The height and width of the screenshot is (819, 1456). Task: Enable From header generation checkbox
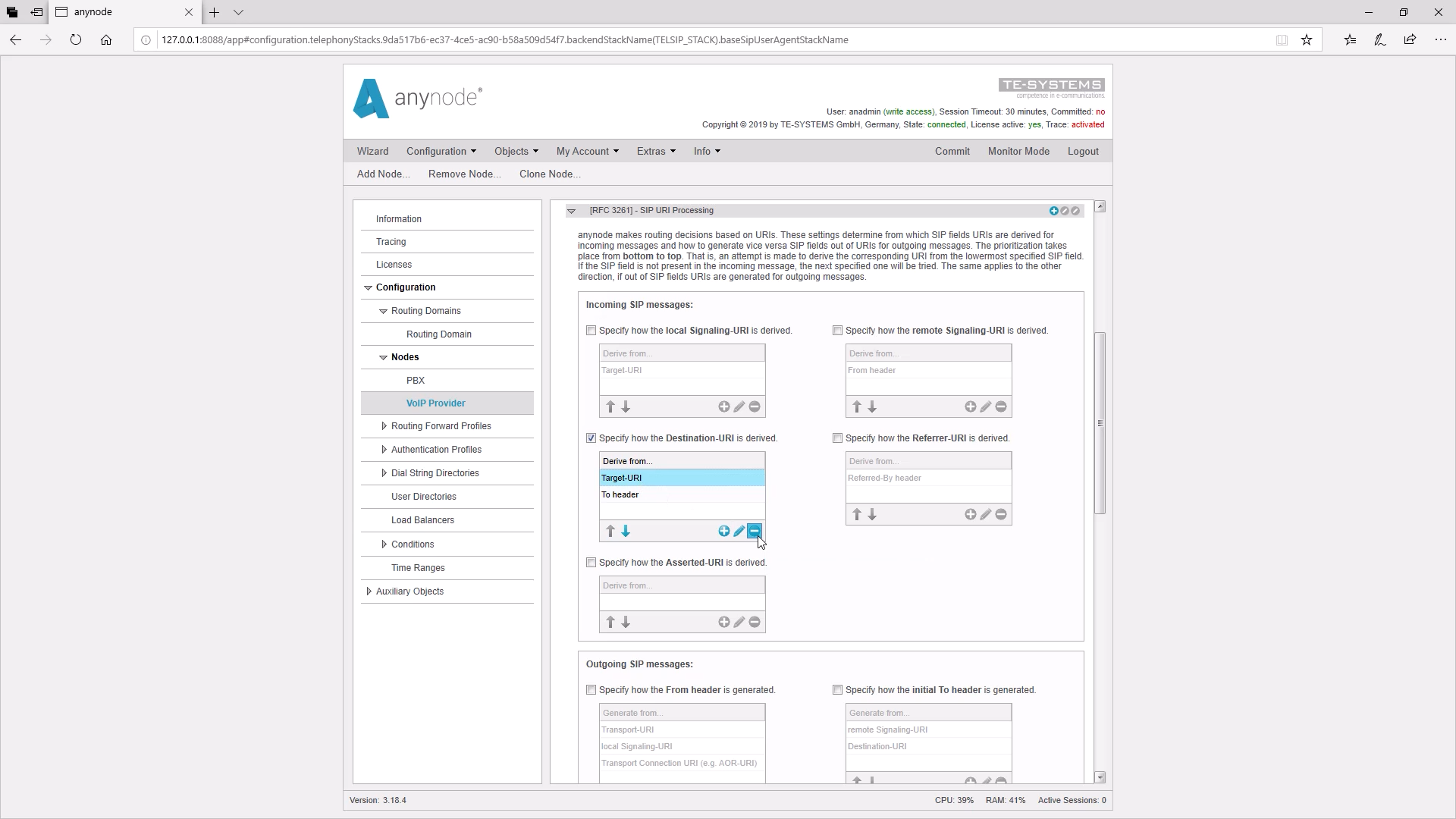click(x=591, y=690)
